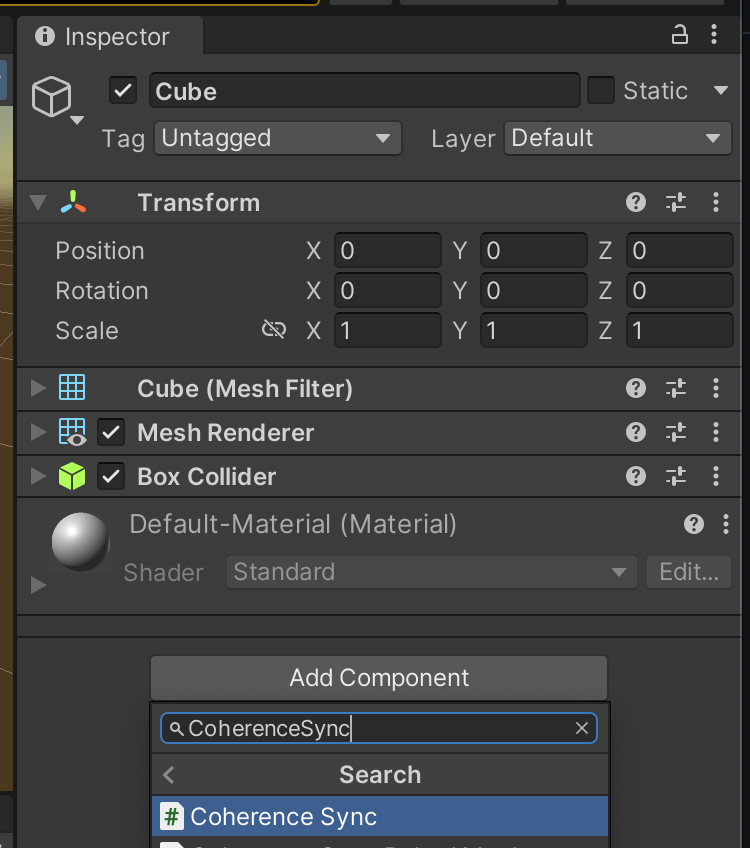Click the Default-Material sphere preview thumbnail
750x848 pixels.
[x=80, y=542]
